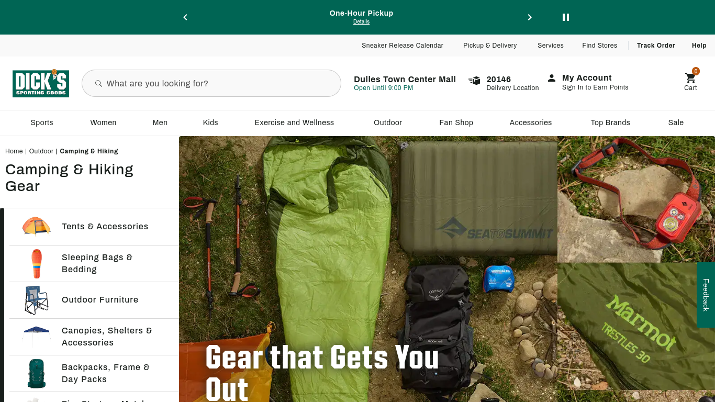This screenshot has width=715, height=402.
Task: Open the Kids menu
Action: tap(210, 123)
